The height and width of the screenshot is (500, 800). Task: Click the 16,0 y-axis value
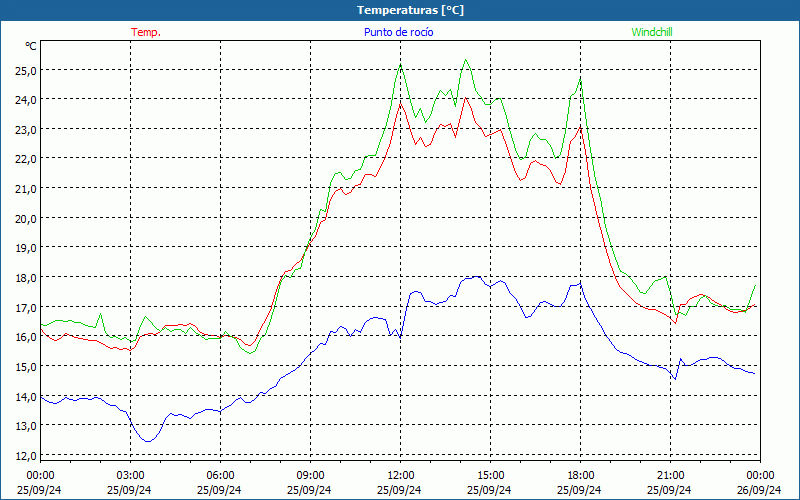coord(26,337)
